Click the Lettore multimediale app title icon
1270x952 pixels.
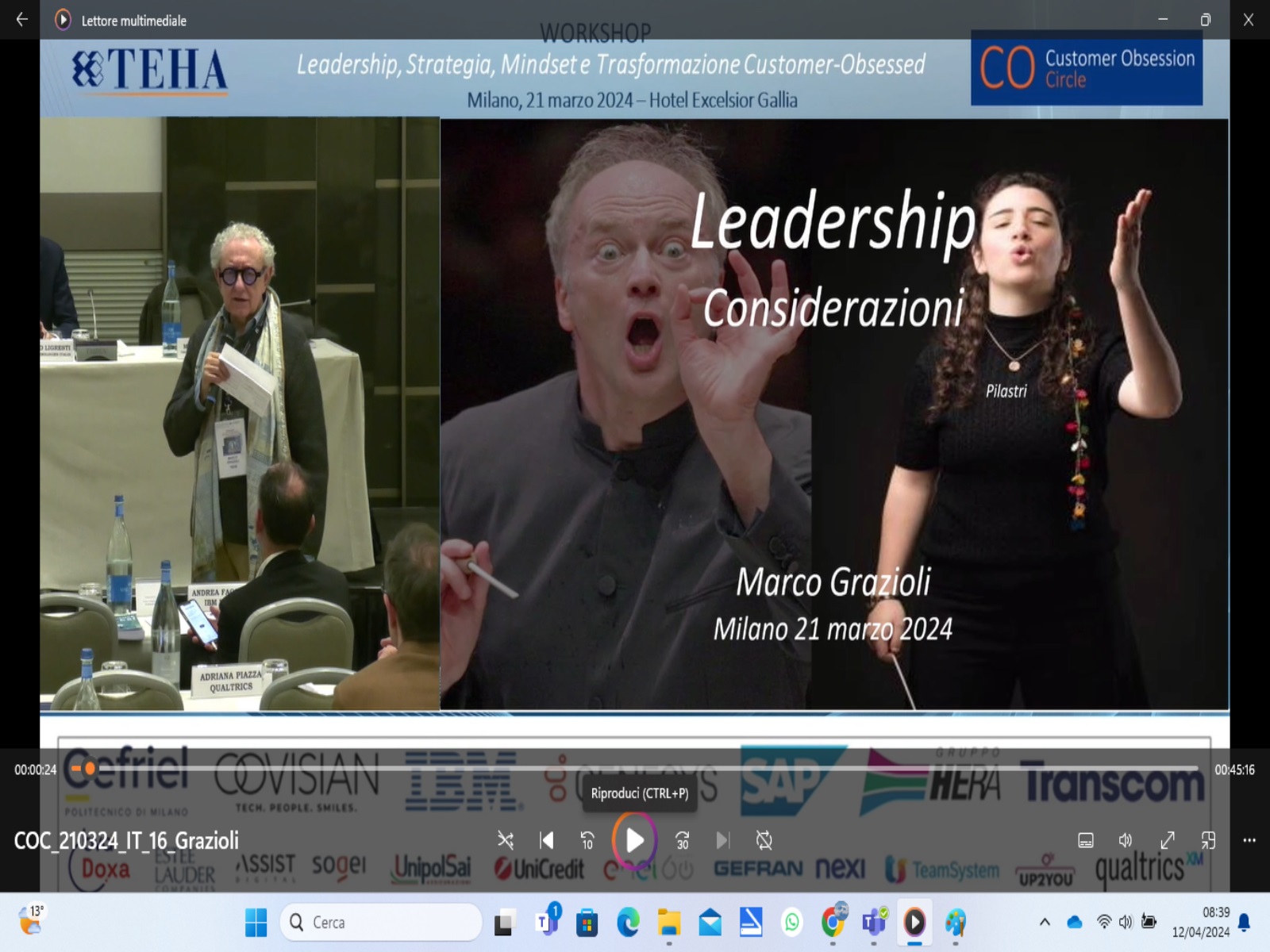click(x=63, y=20)
